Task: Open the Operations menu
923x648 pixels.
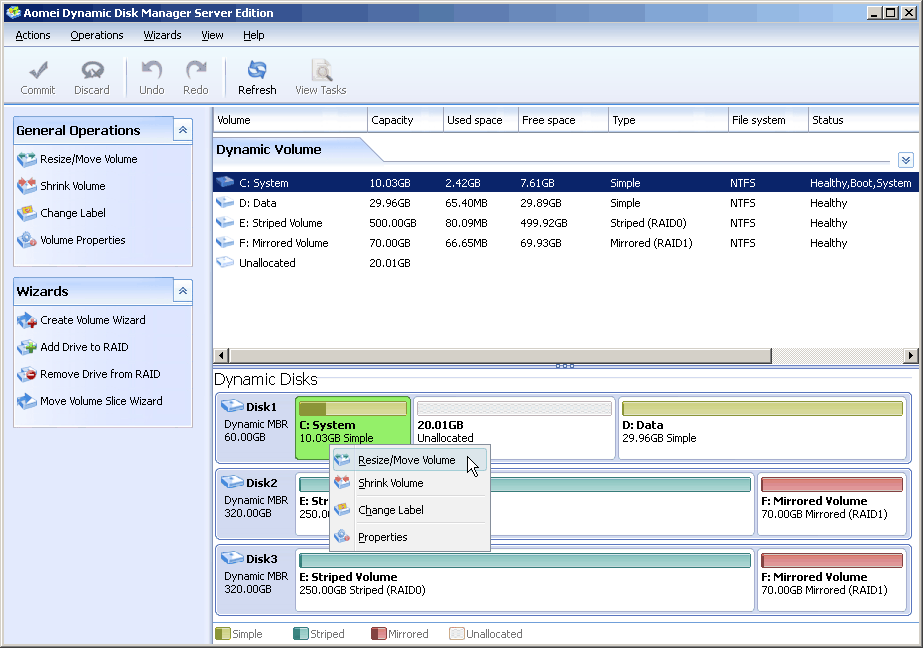Action: coord(96,35)
